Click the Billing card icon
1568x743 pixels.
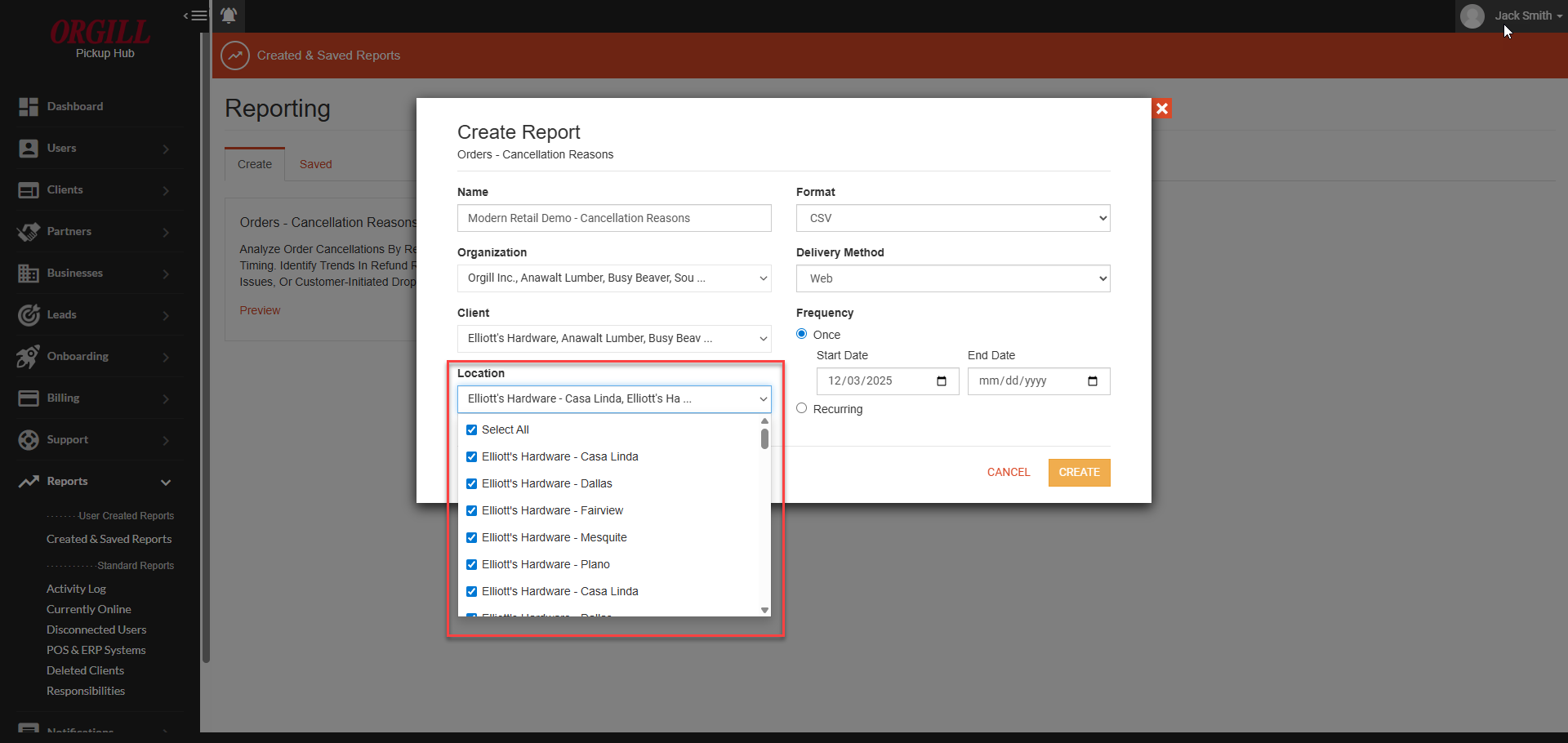29,398
